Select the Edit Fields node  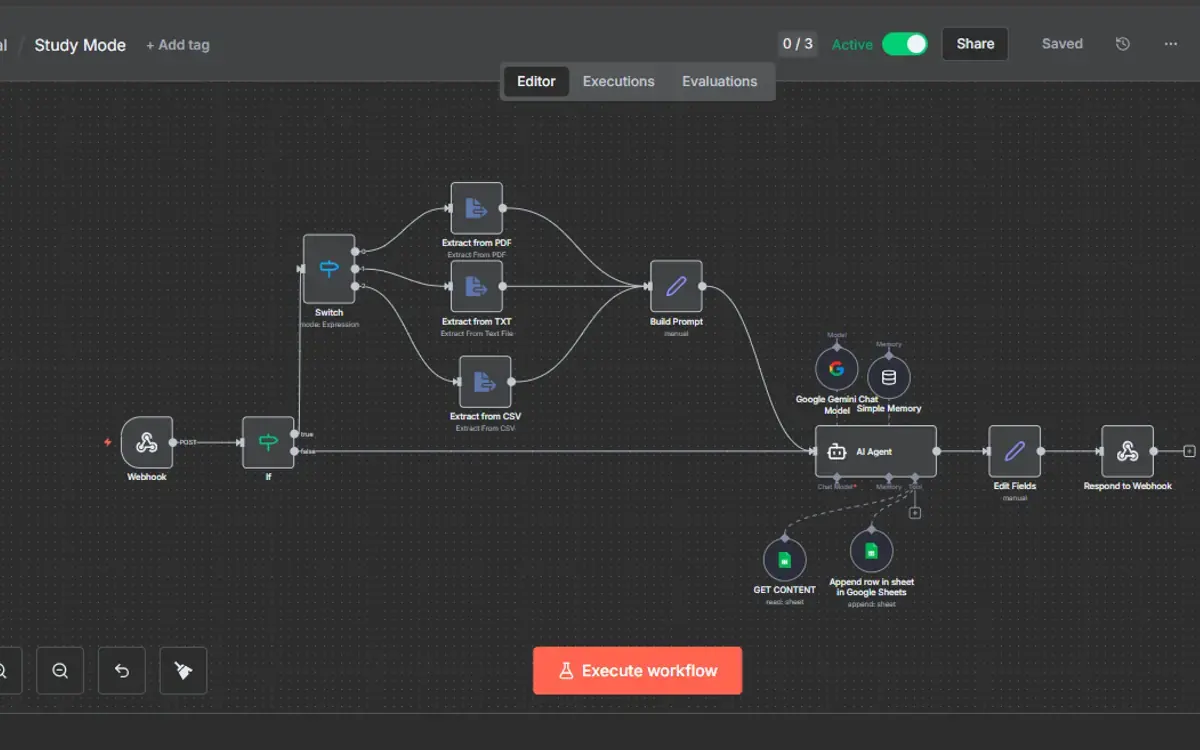tap(1014, 451)
